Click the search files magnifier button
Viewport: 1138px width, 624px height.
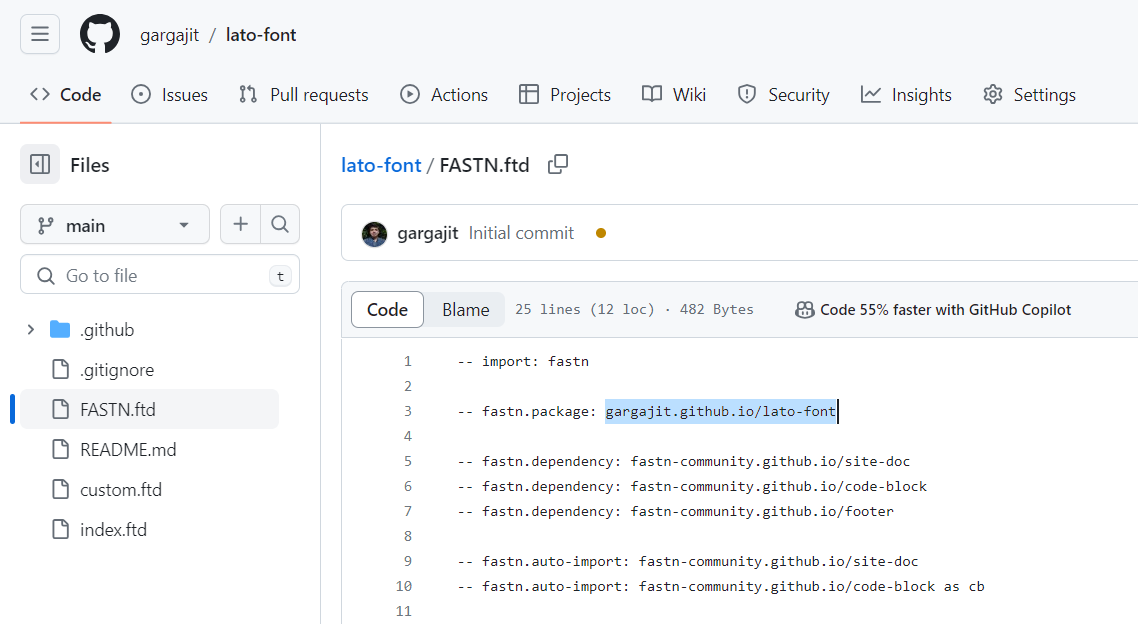280,224
